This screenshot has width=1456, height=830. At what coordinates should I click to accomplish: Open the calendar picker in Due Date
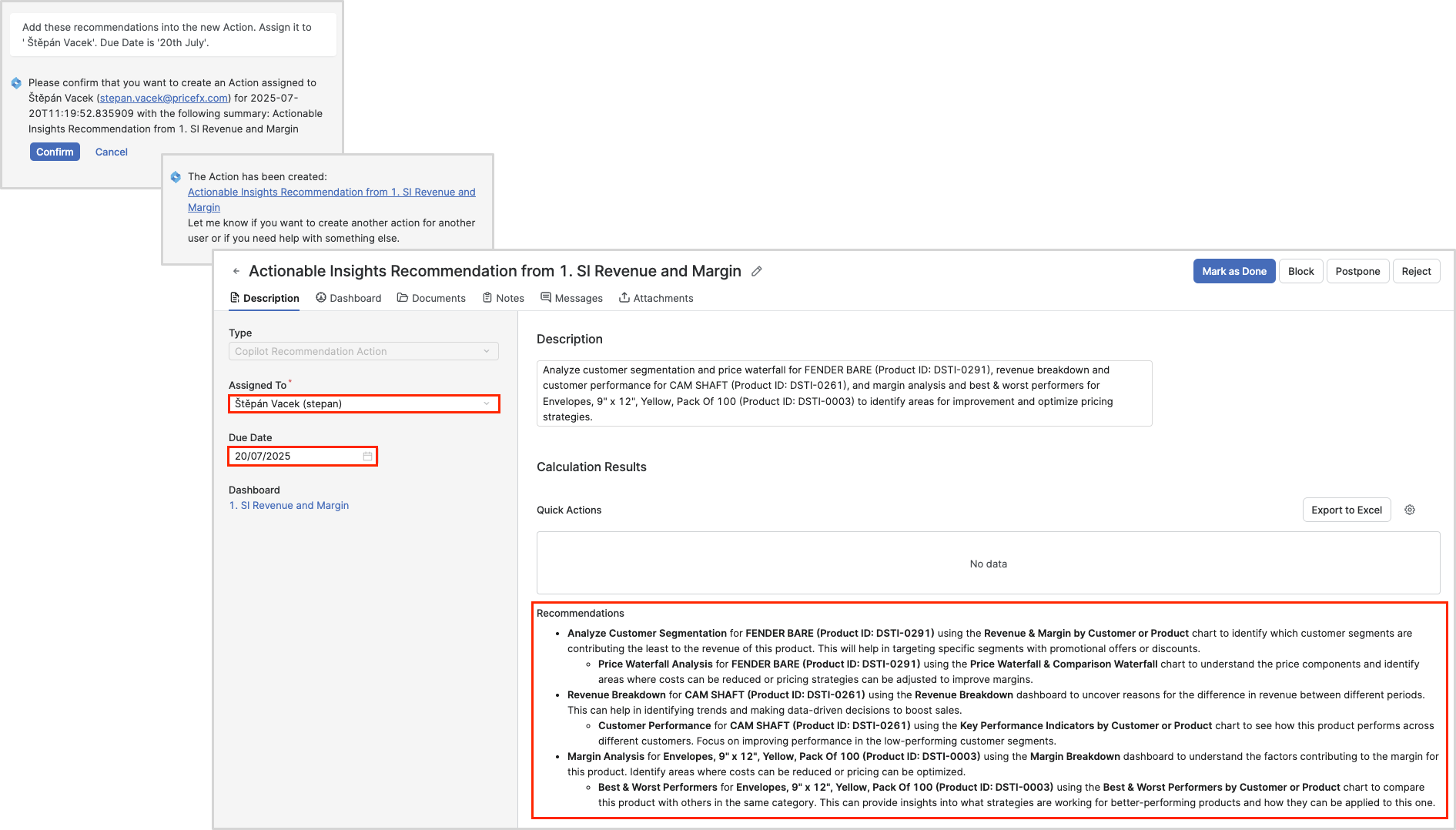367,457
